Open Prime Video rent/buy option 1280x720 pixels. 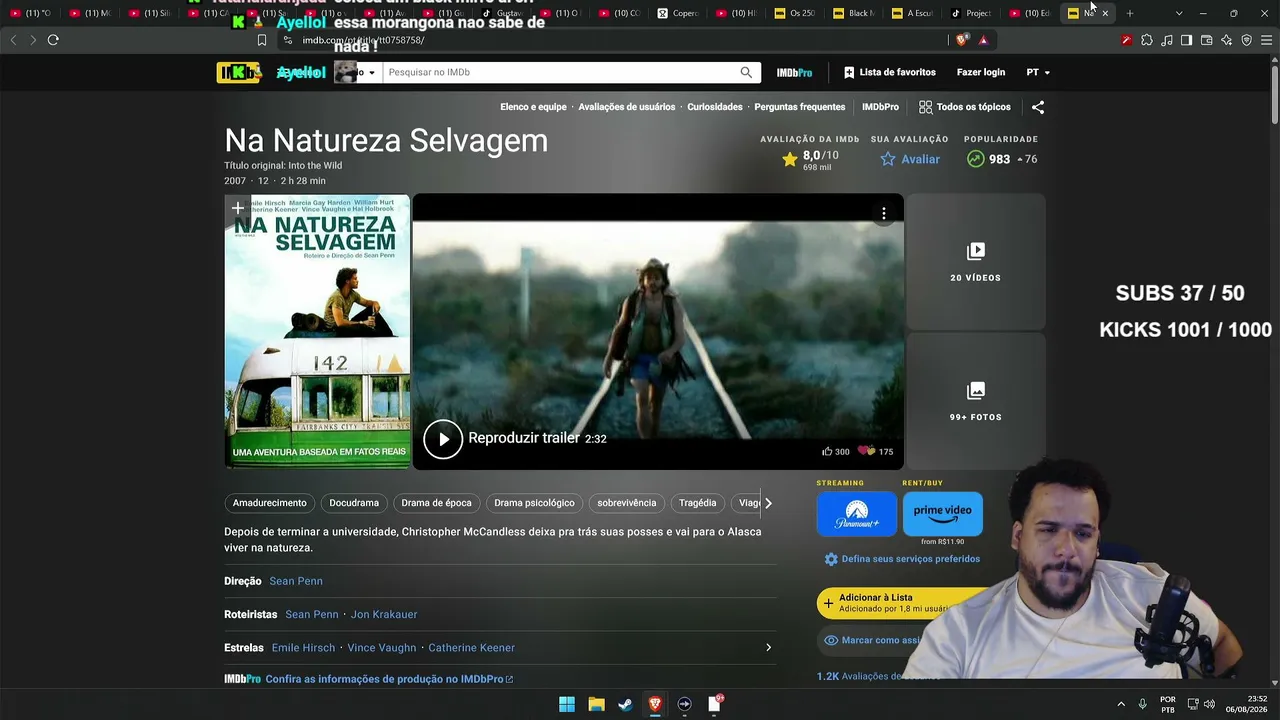click(942, 515)
